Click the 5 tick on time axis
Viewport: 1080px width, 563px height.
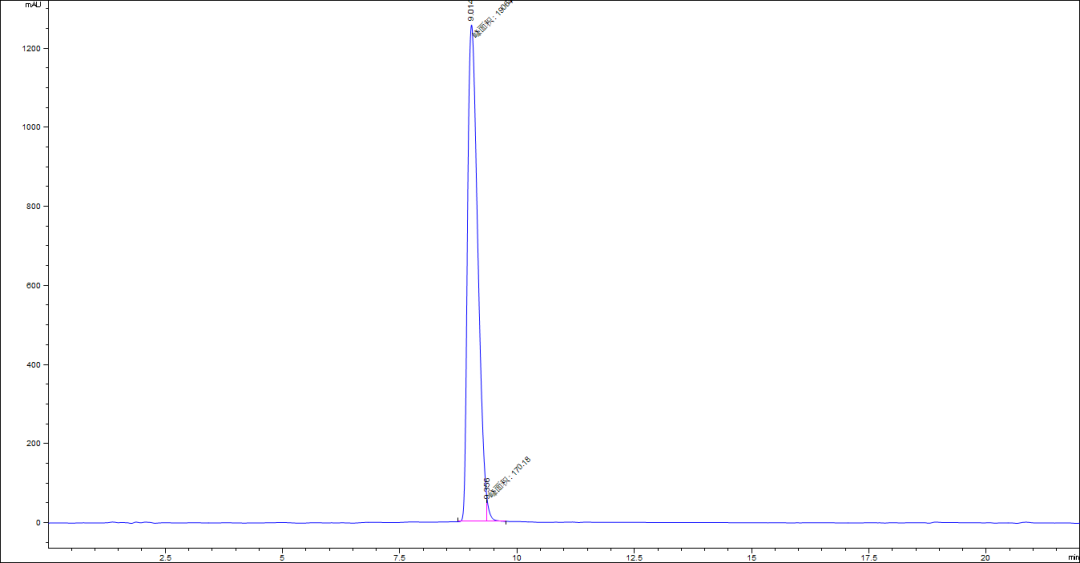point(282,557)
